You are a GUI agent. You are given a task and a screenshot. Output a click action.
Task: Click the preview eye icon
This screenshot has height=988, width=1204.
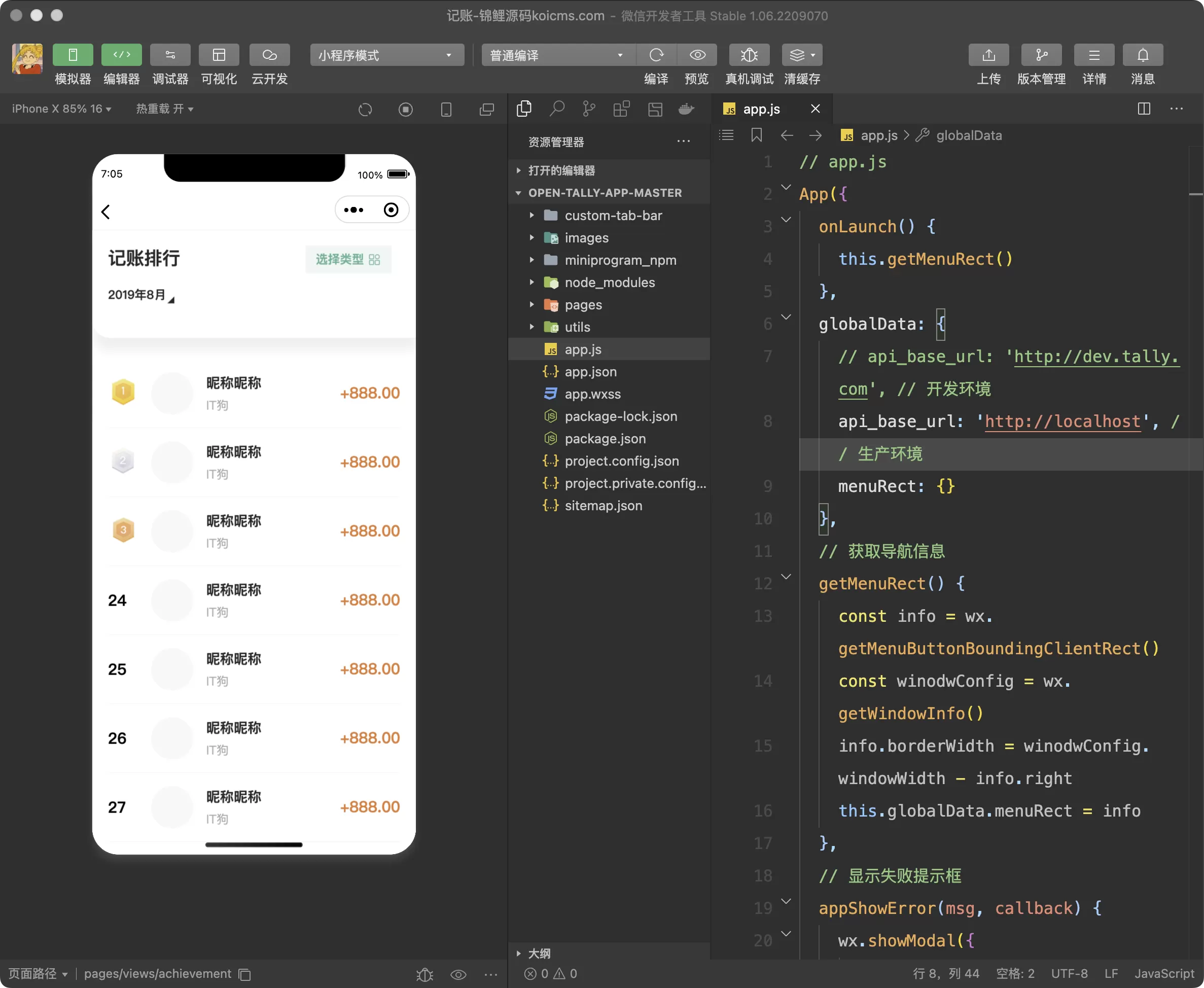[697, 55]
